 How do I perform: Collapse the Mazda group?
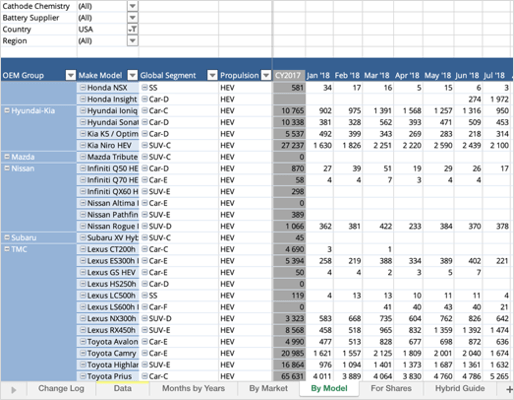point(7,156)
